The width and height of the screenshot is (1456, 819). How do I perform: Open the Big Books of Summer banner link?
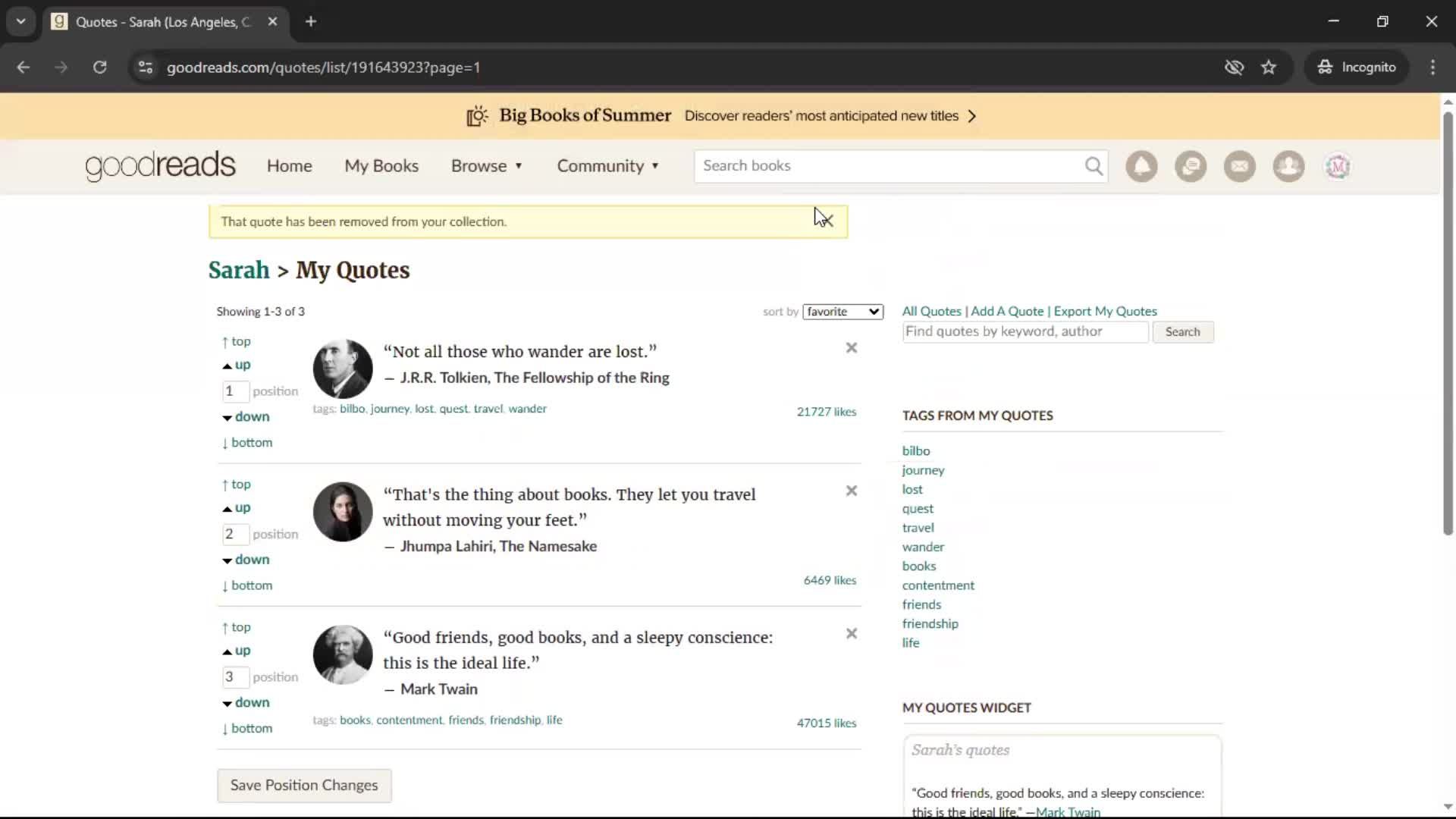721,116
